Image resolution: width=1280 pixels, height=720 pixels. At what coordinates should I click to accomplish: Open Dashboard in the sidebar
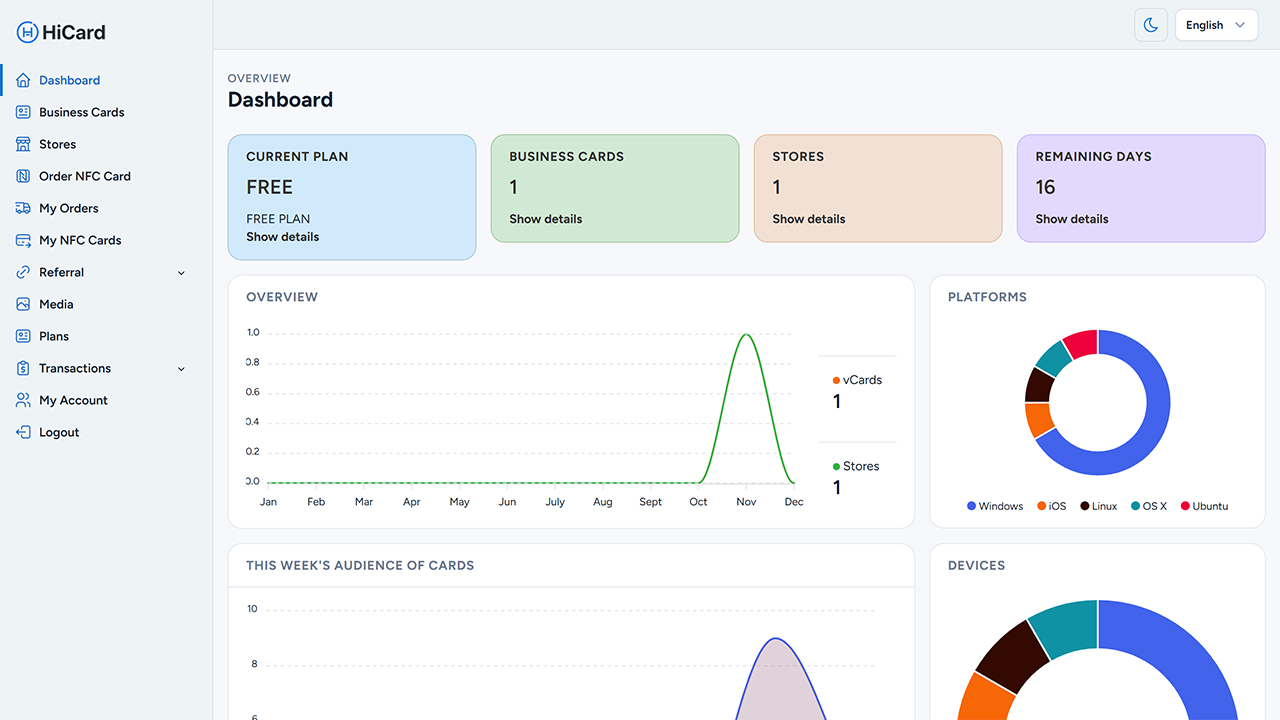pyautogui.click(x=70, y=80)
